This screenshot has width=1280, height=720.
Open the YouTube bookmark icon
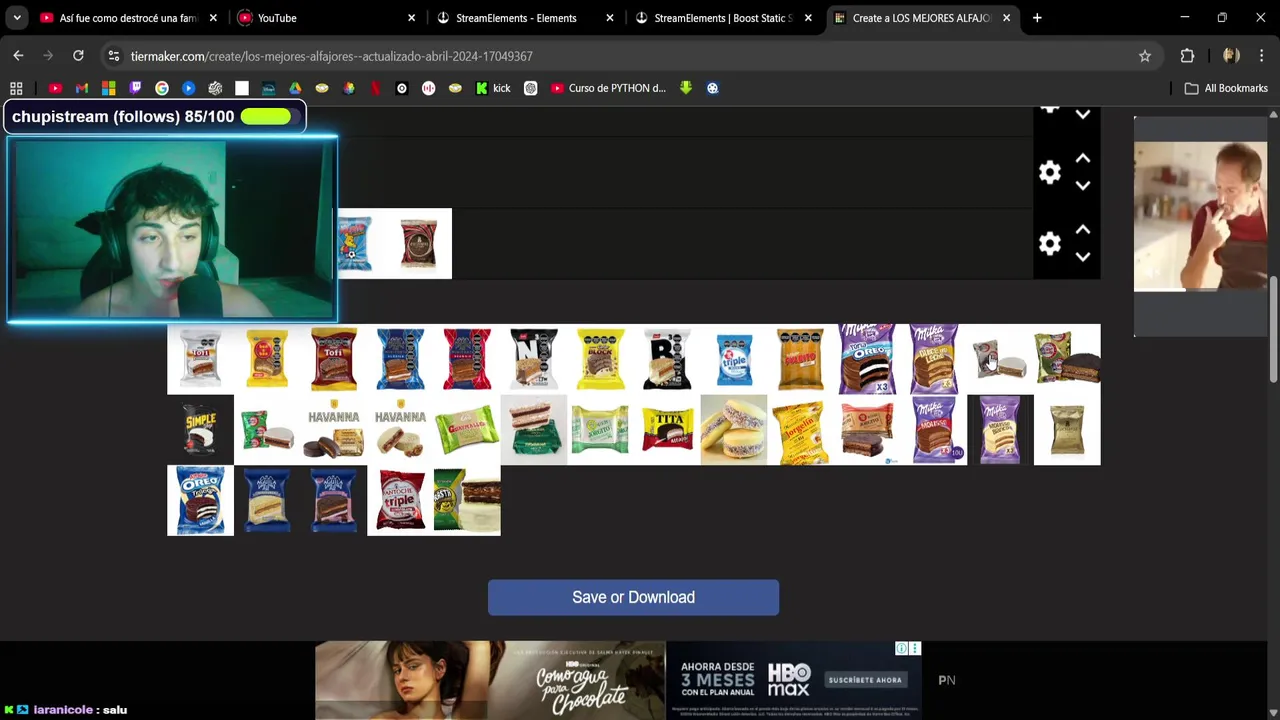[55, 88]
